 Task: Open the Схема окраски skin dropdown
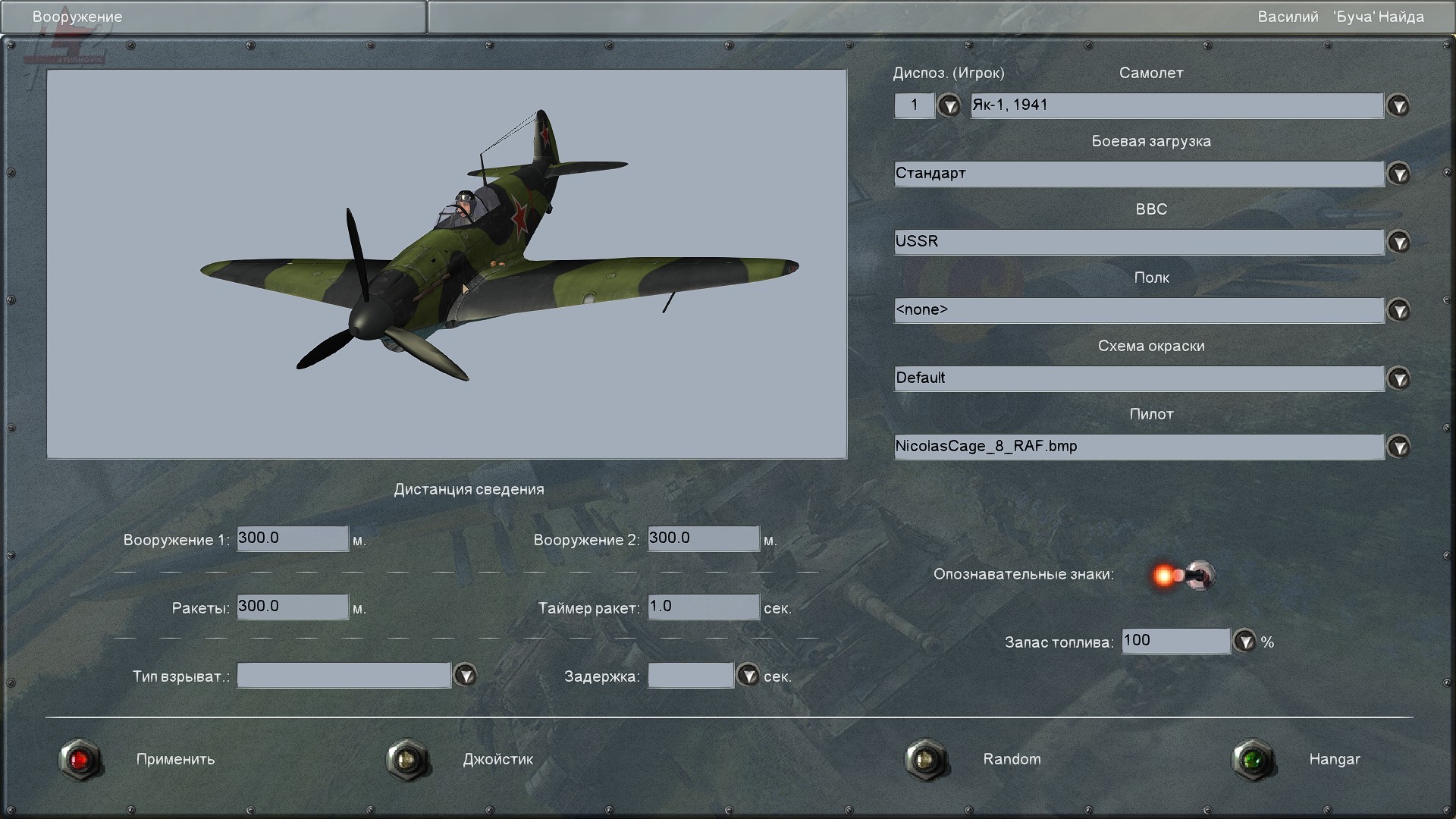(1398, 378)
